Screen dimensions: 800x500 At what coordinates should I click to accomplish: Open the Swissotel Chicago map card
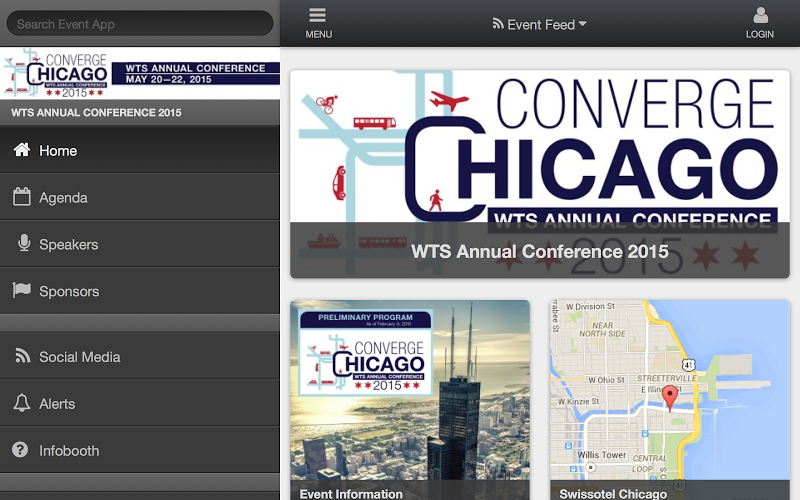pyautogui.click(x=670, y=400)
